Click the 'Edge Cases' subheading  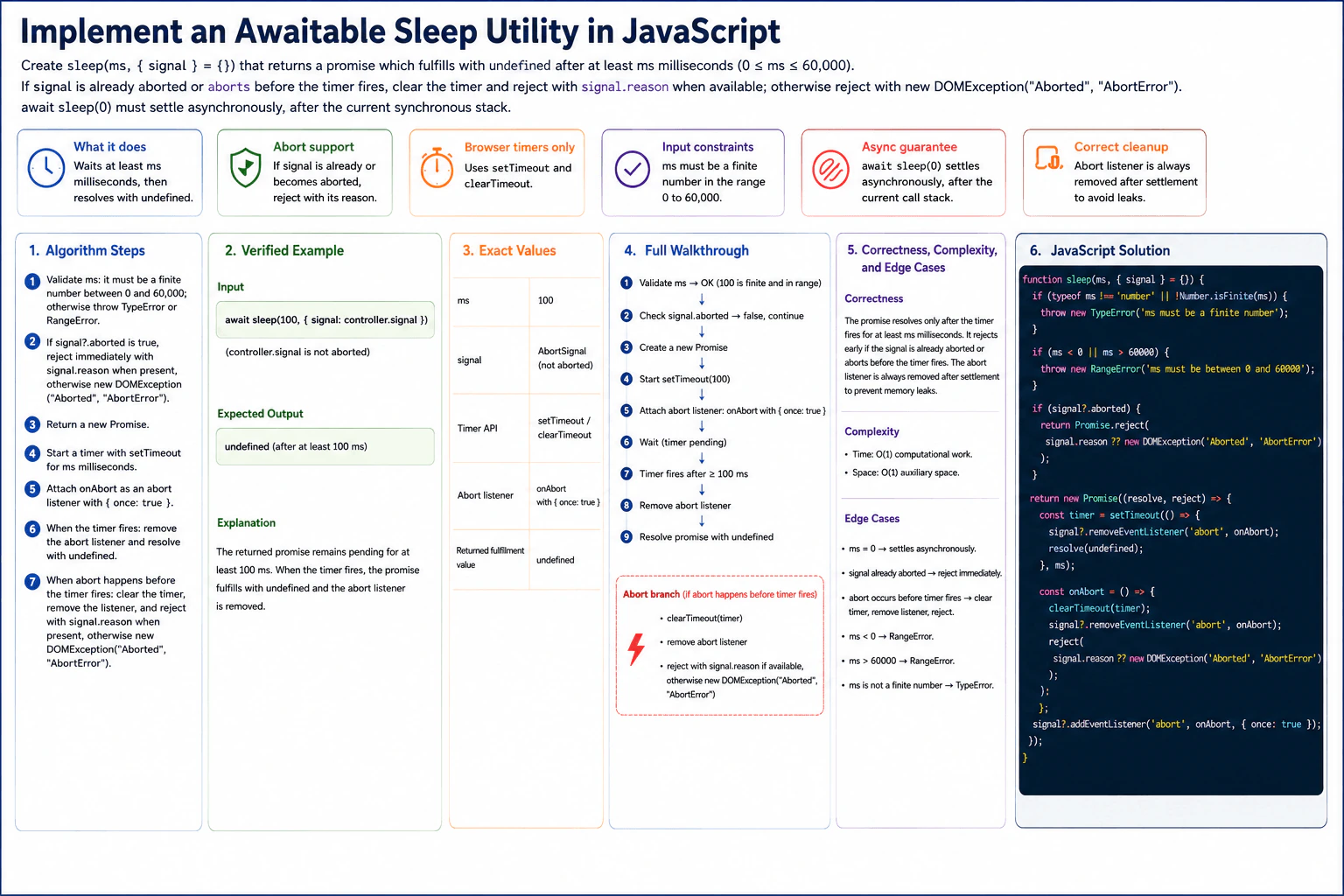point(871,518)
